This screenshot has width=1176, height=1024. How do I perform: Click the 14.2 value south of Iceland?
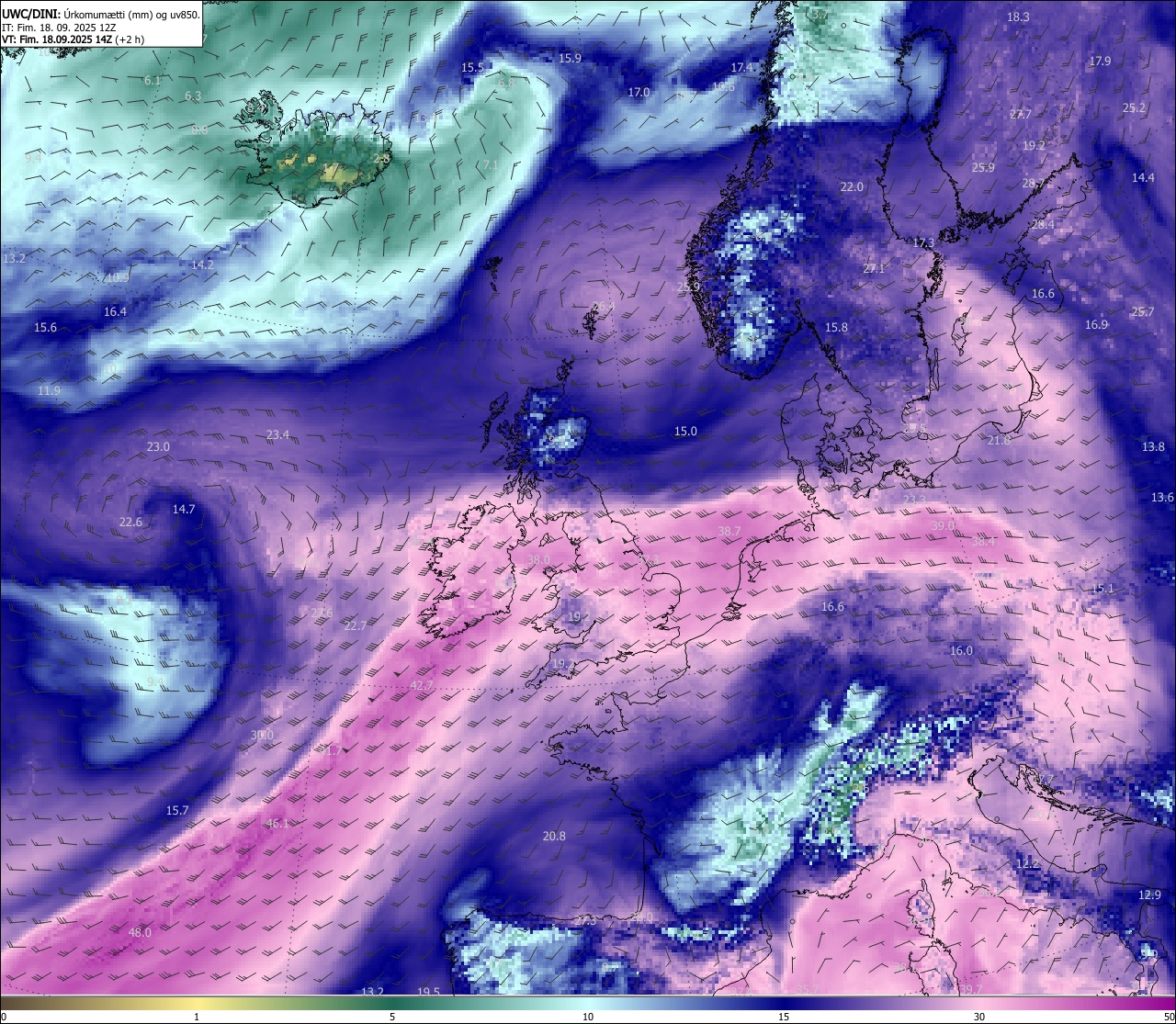tap(202, 264)
